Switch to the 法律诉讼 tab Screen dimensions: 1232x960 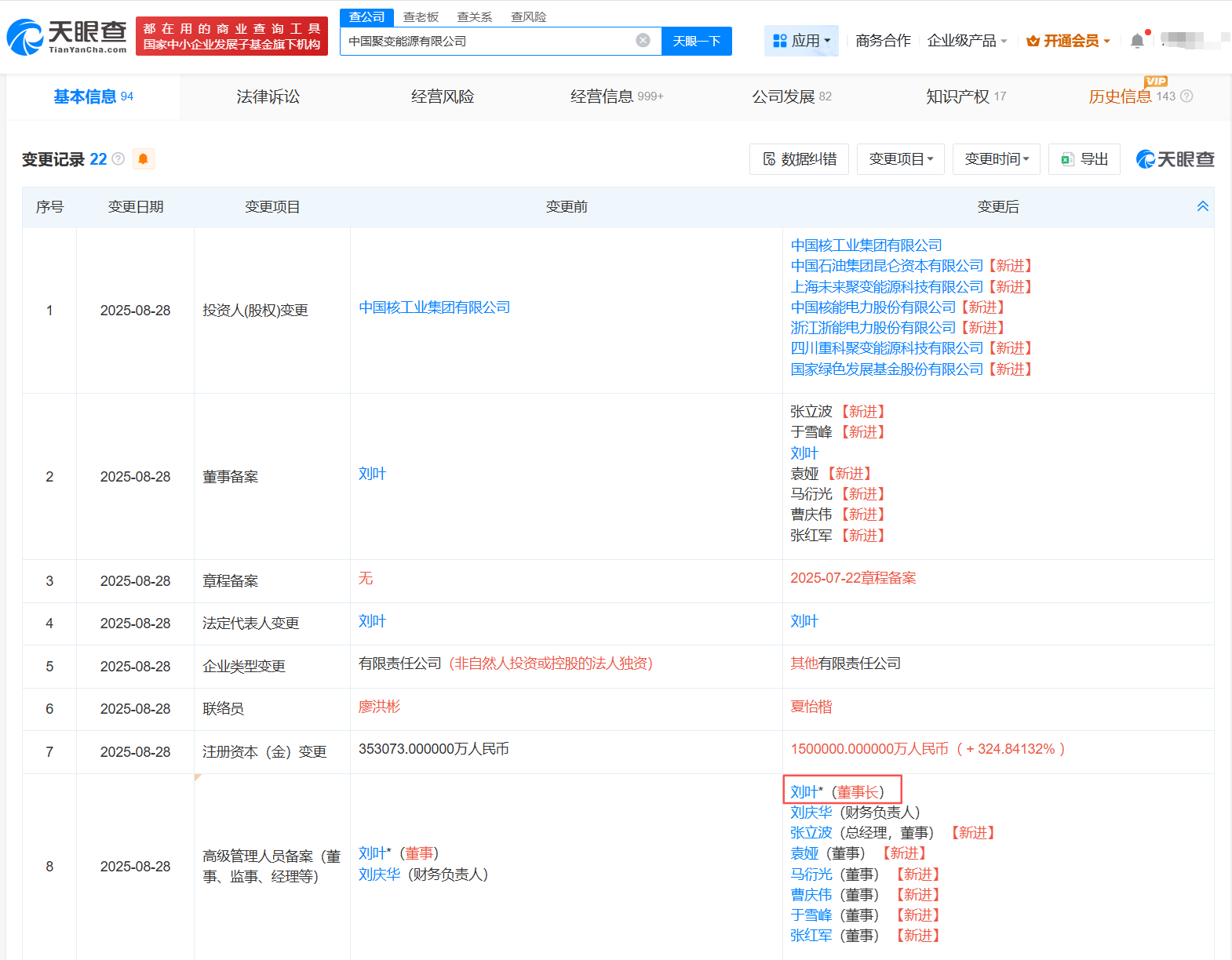pyautogui.click(x=268, y=96)
